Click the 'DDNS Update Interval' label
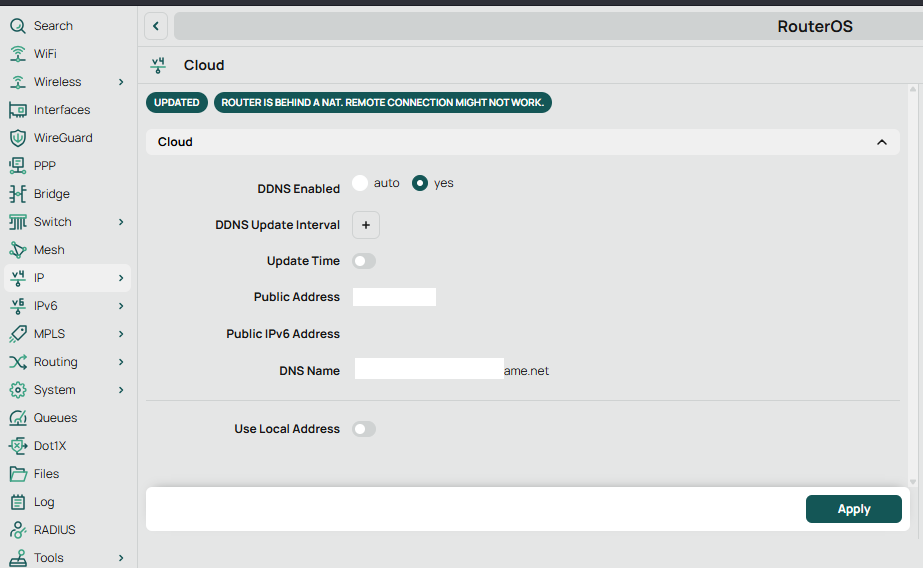The image size is (923, 568). coord(277,225)
